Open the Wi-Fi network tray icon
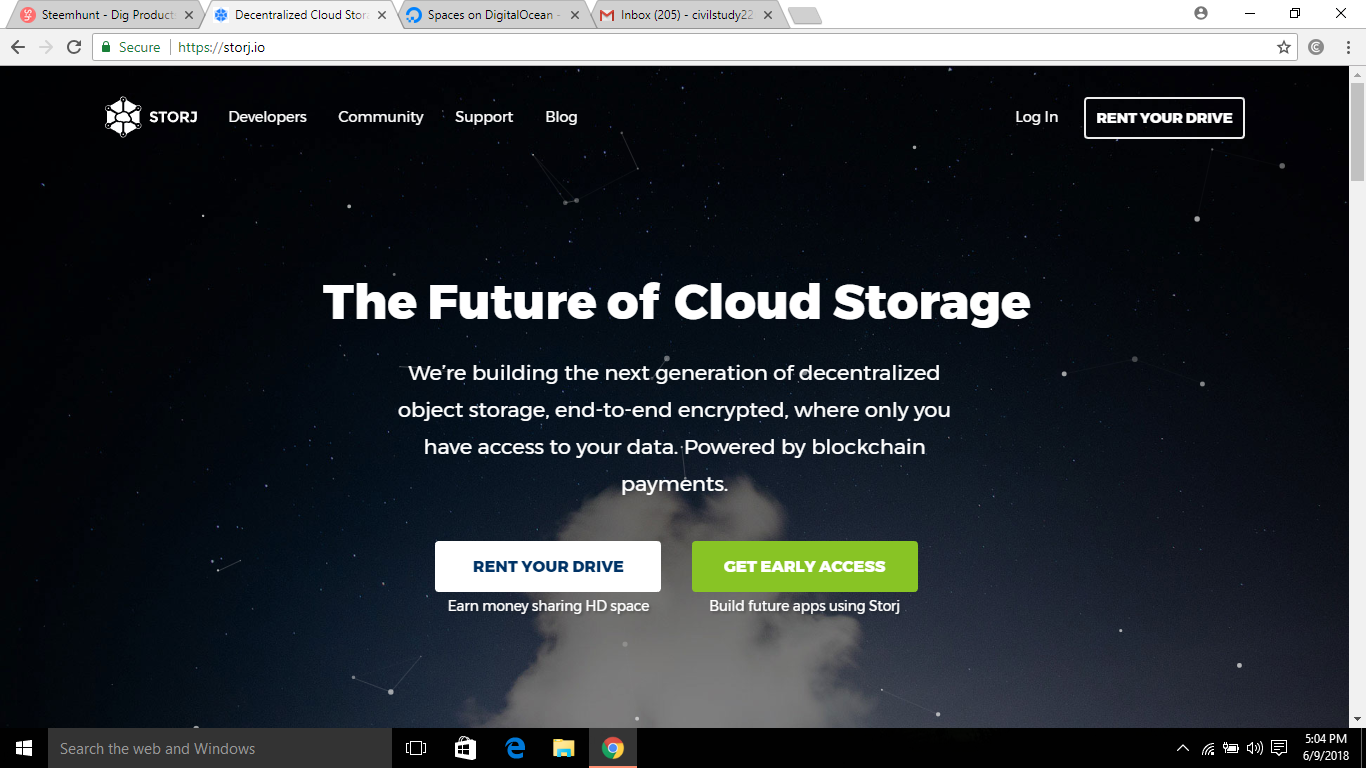The image size is (1366, 768). tap(1208, 748)
